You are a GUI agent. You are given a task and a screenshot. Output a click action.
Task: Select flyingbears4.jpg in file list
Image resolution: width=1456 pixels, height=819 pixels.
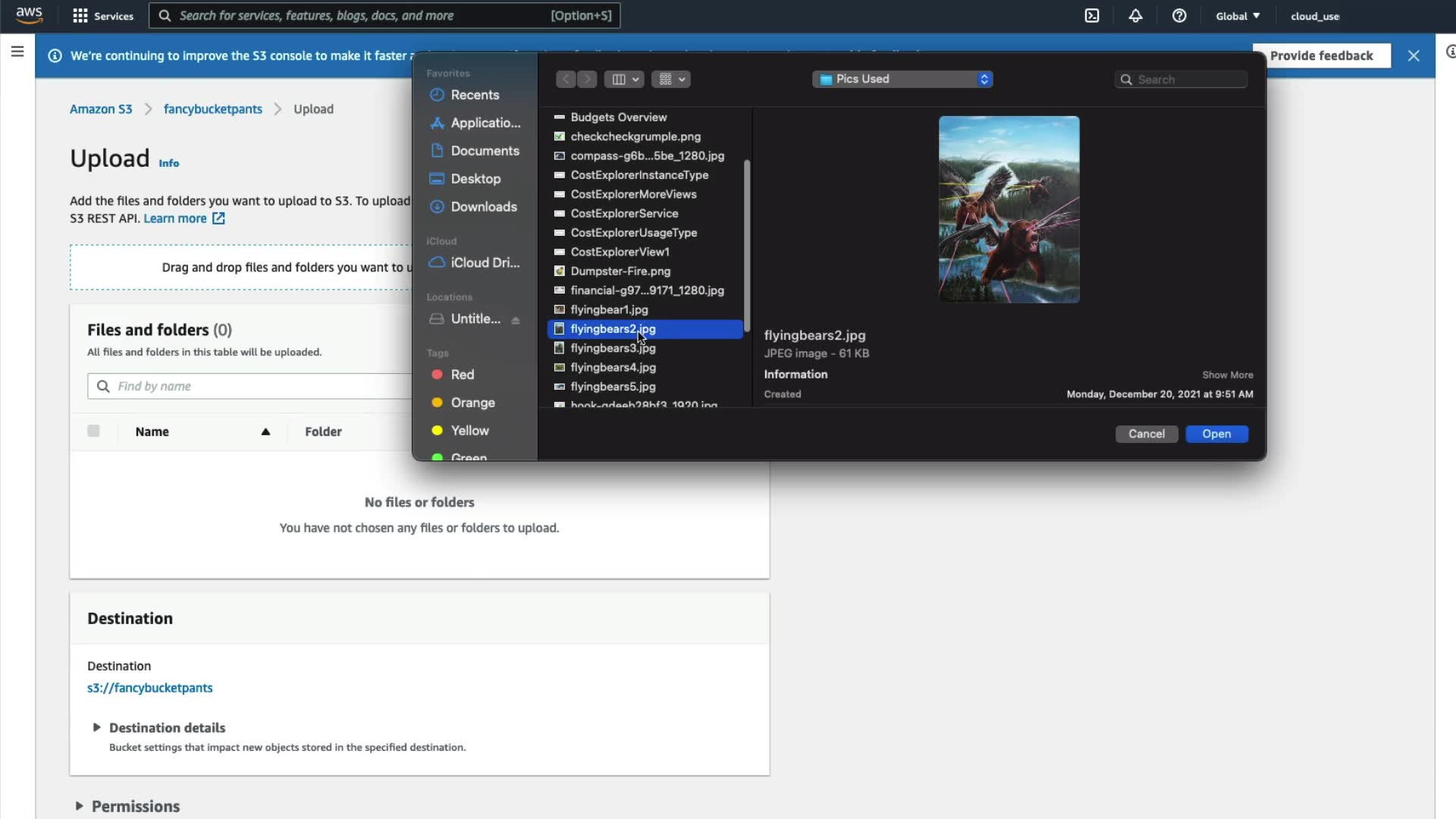pos(613,368)
